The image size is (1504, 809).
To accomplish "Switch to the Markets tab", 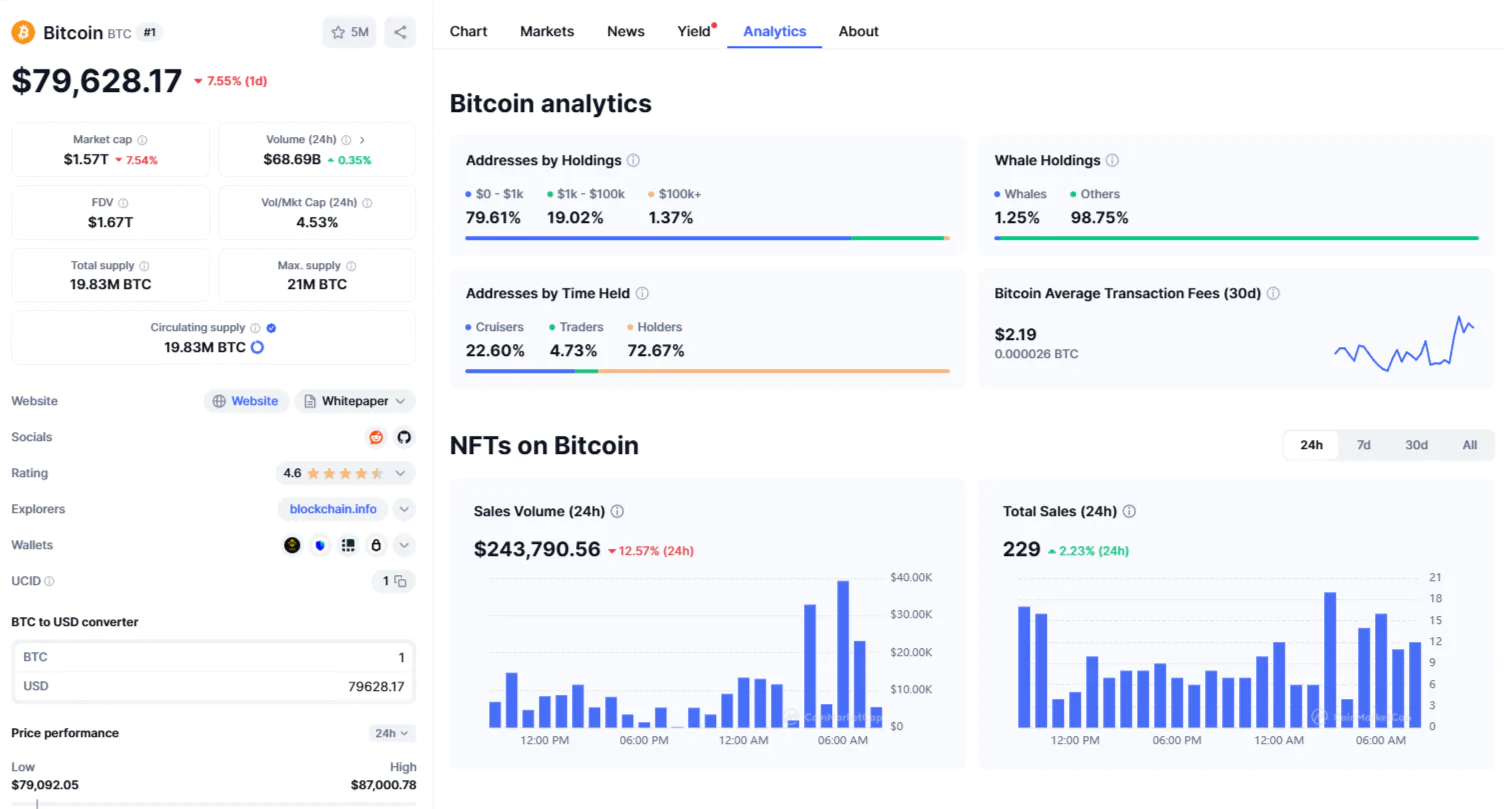I will 547,31.
